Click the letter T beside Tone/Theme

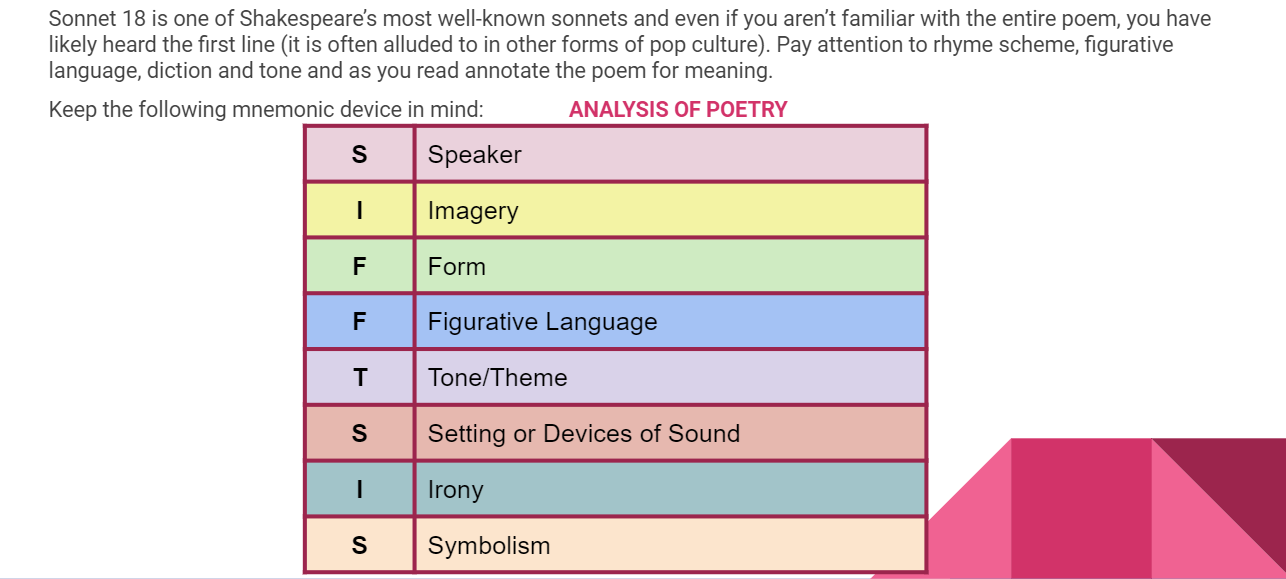click(359, 378)
